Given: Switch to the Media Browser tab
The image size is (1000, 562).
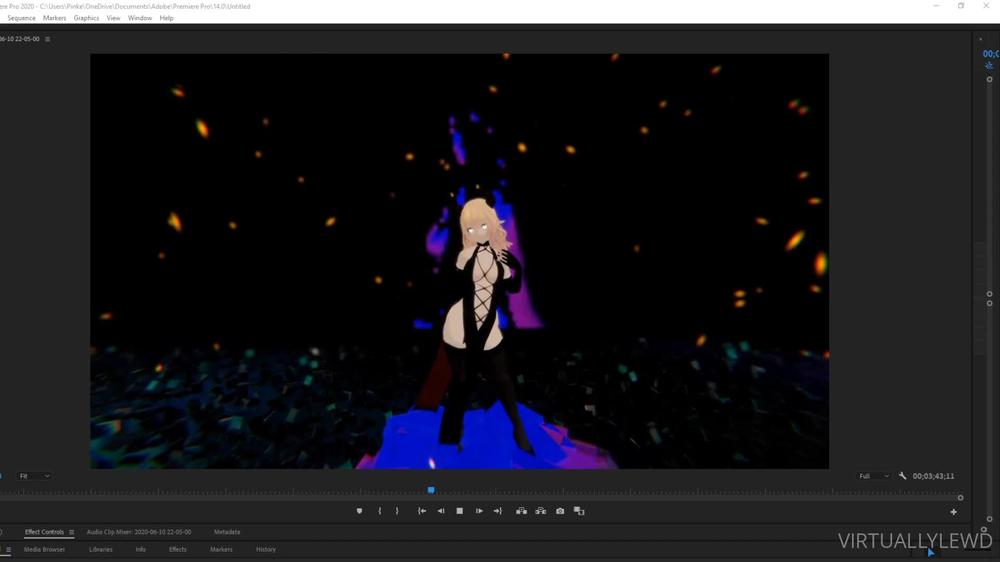Looking at the screenshot, I should [44, 549].
